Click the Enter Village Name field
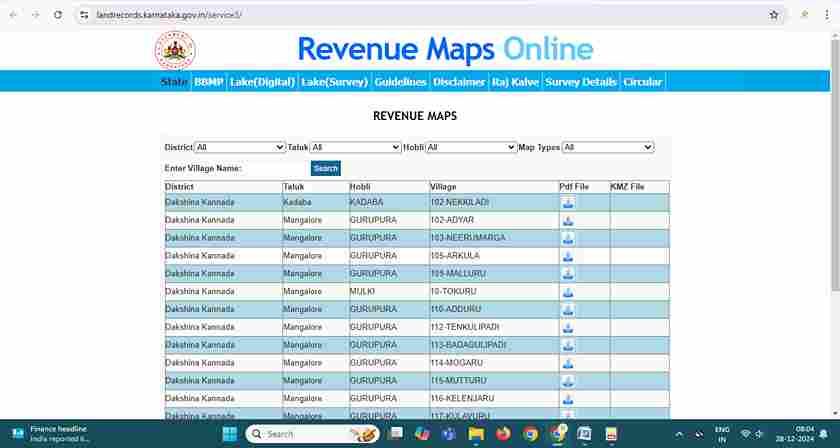Viewport: 840px width, 448px height. [276, 168]
